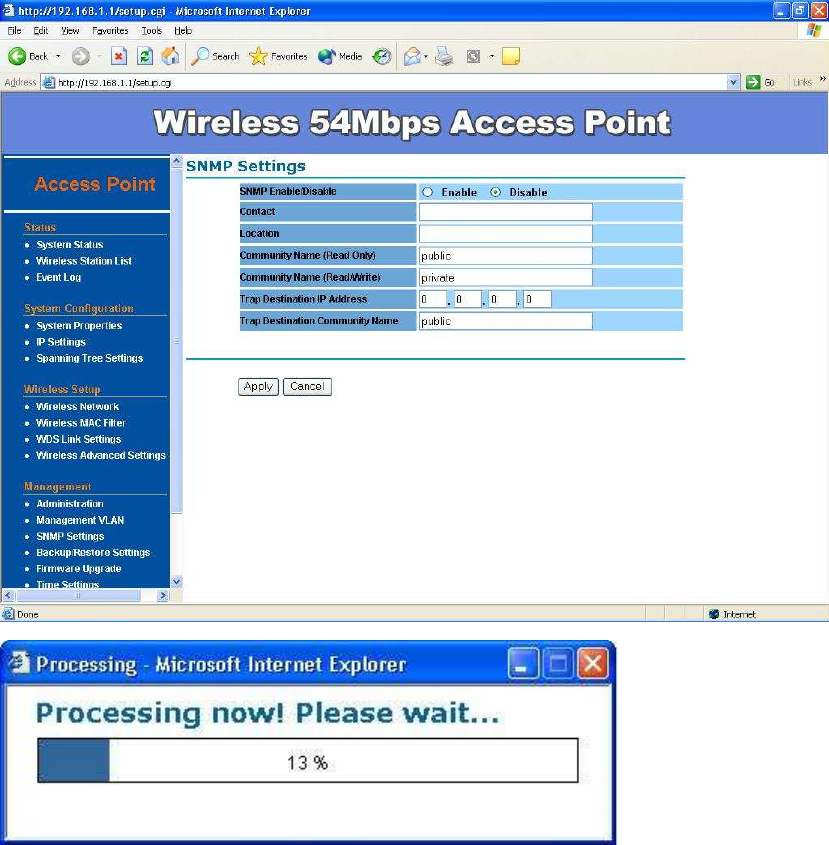Click the green Go arrow icon
The height and width of the screenshot is (845, 829).
[753, 82]
